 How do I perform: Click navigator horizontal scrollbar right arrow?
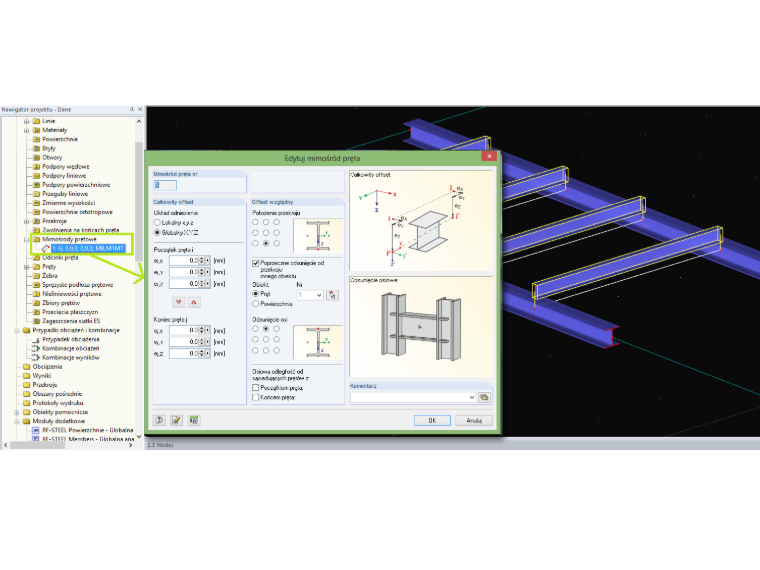coord(130,445)
